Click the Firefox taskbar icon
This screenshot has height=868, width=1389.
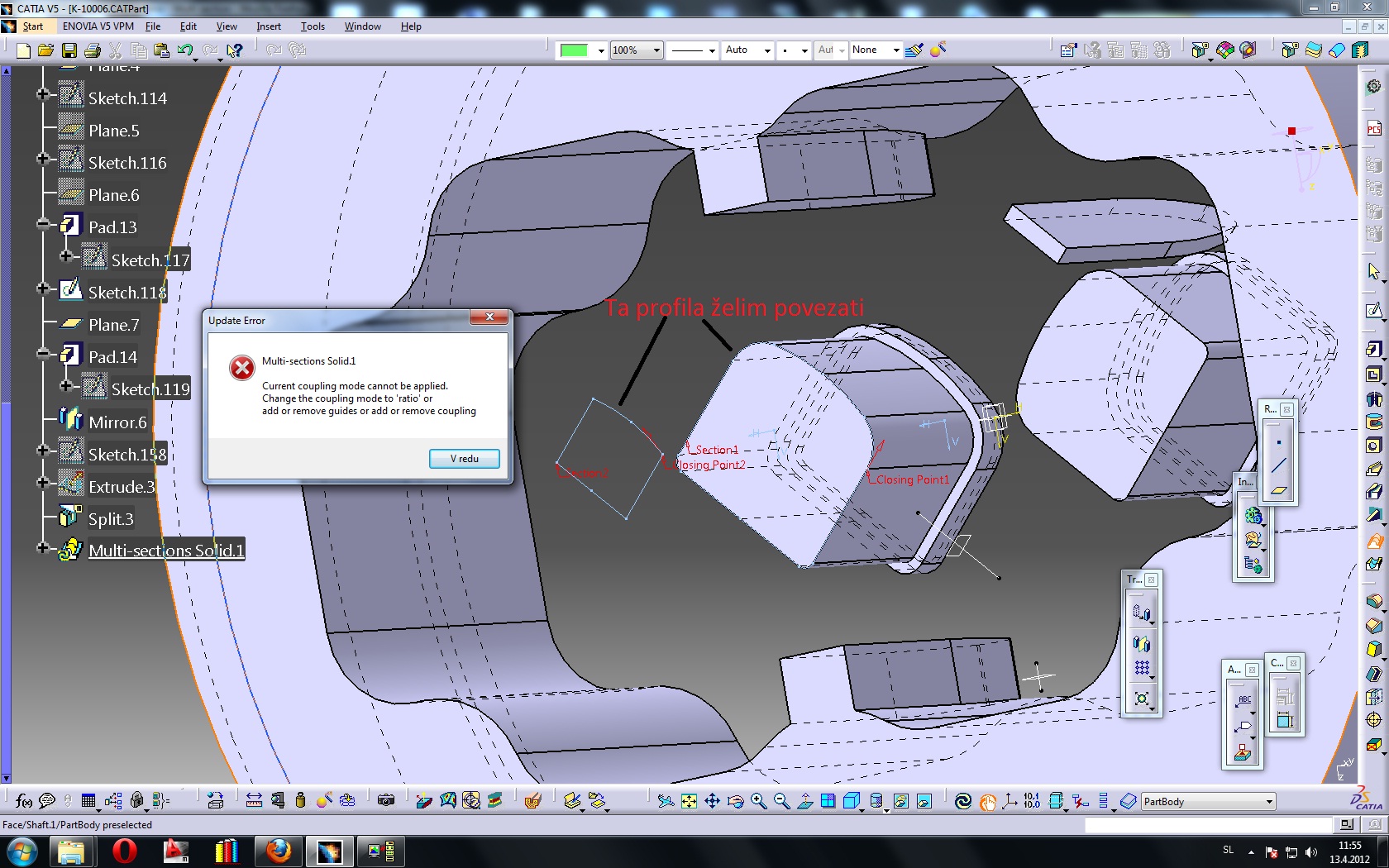point(279,851)
